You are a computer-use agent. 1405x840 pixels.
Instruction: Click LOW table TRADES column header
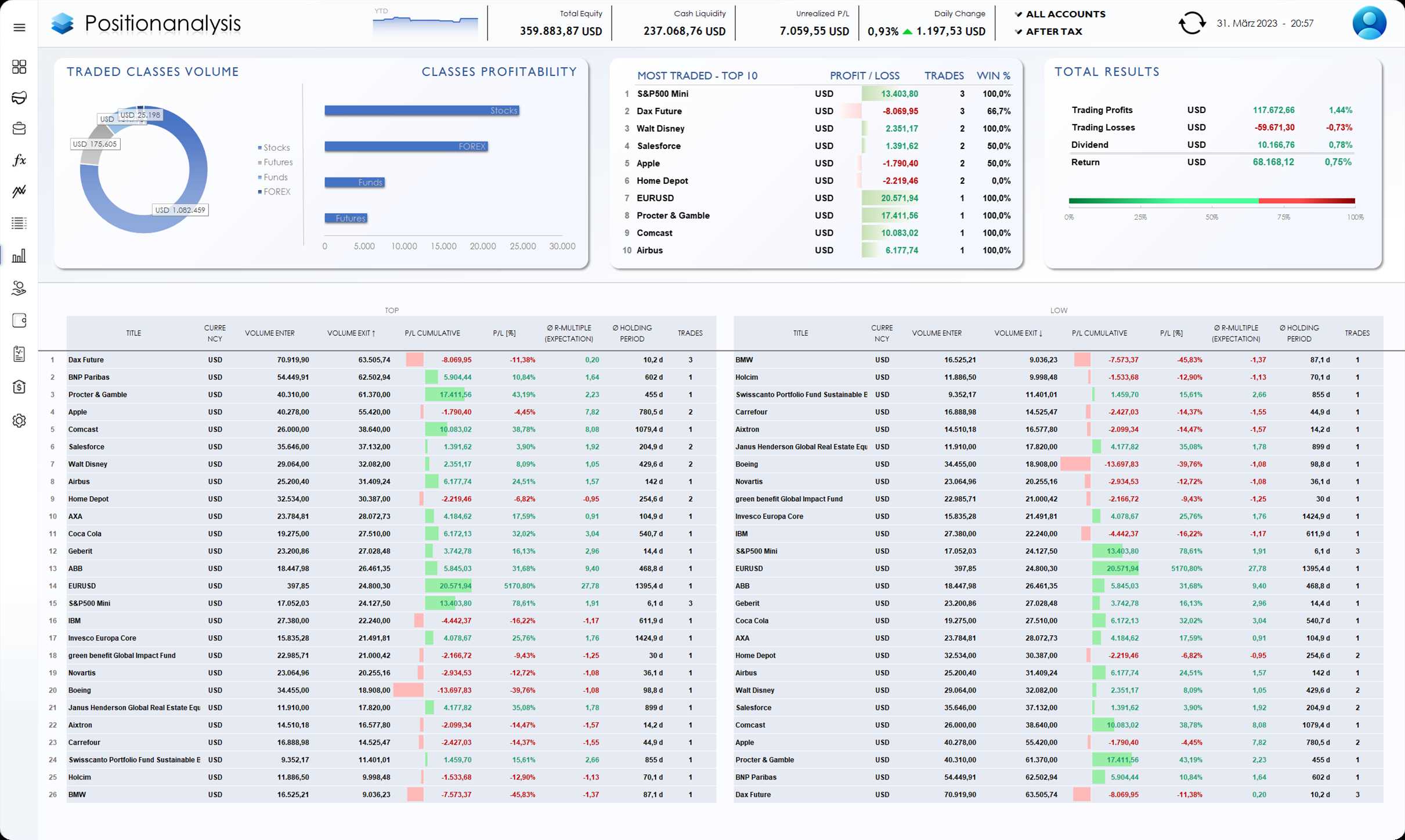(x=1357, y=333)
